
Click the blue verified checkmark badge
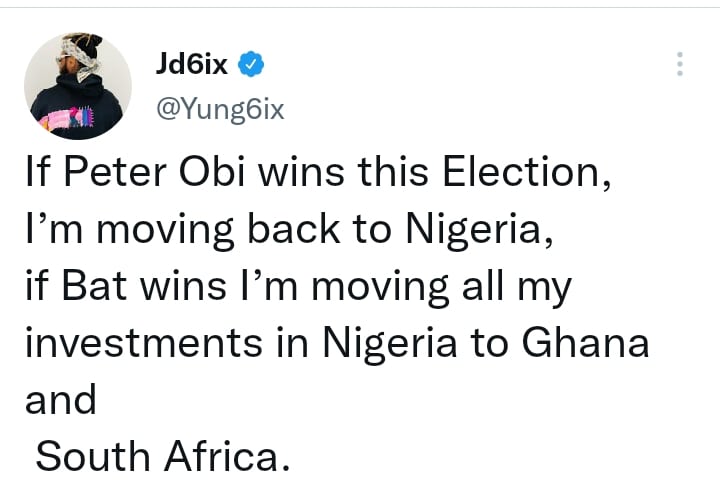coord(254,66)
